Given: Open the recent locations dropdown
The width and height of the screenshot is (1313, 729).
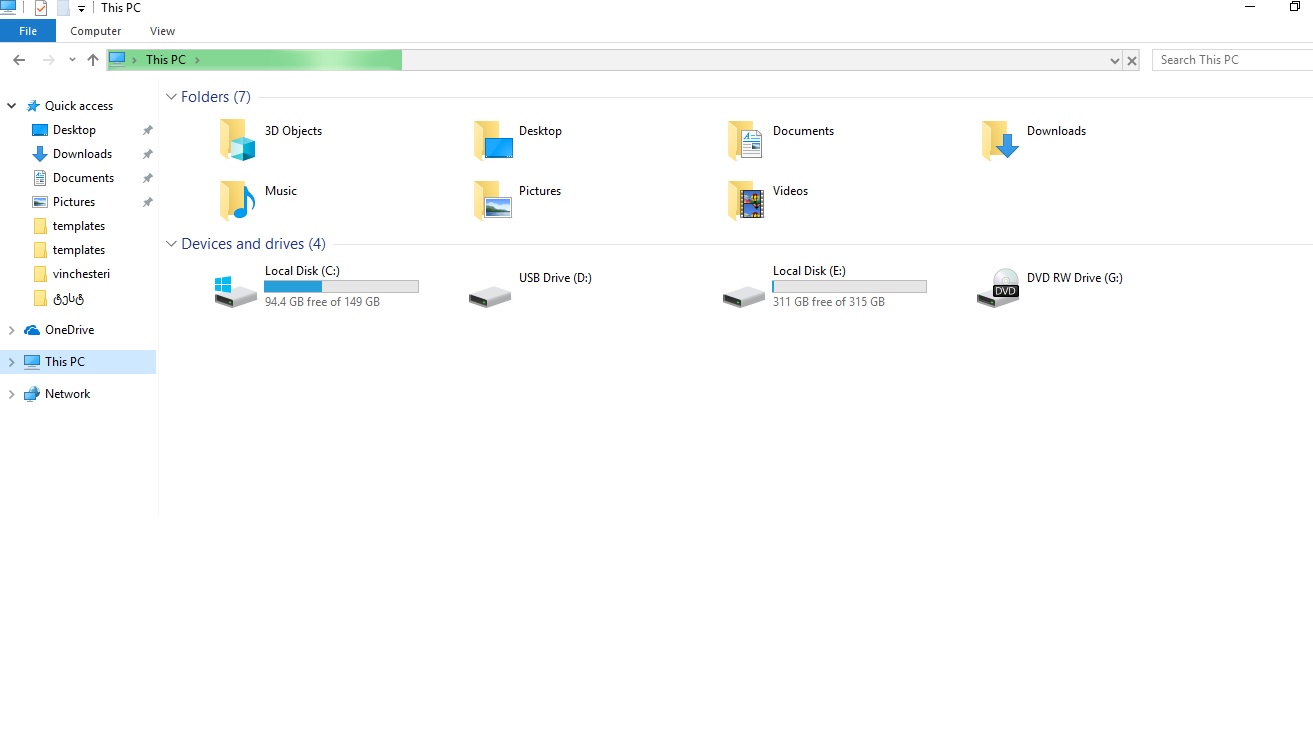Looking at the screenshot, I should (x=72, y=60).
